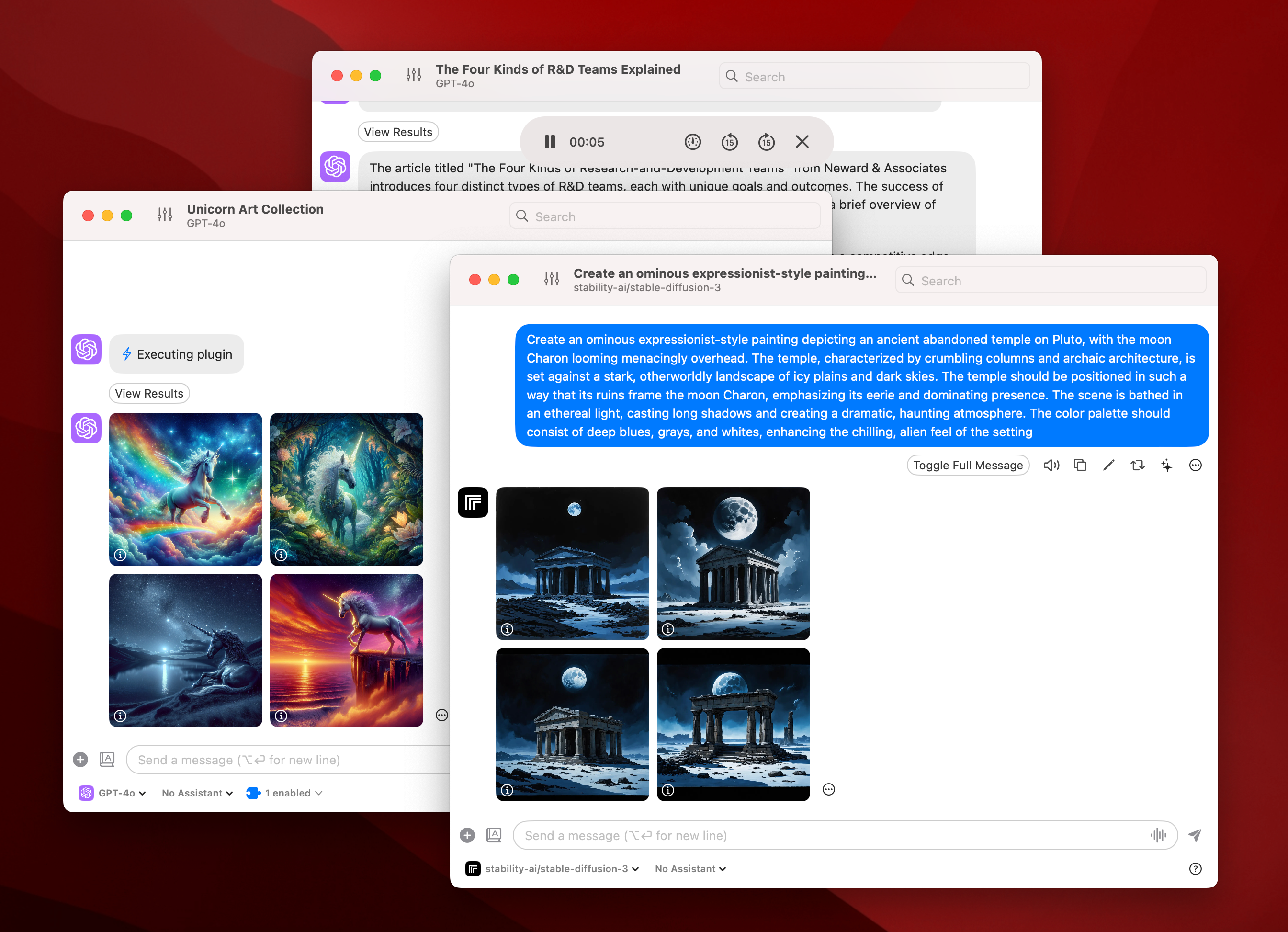Read the prompt aloud with speaker icon

point(1051,466)
